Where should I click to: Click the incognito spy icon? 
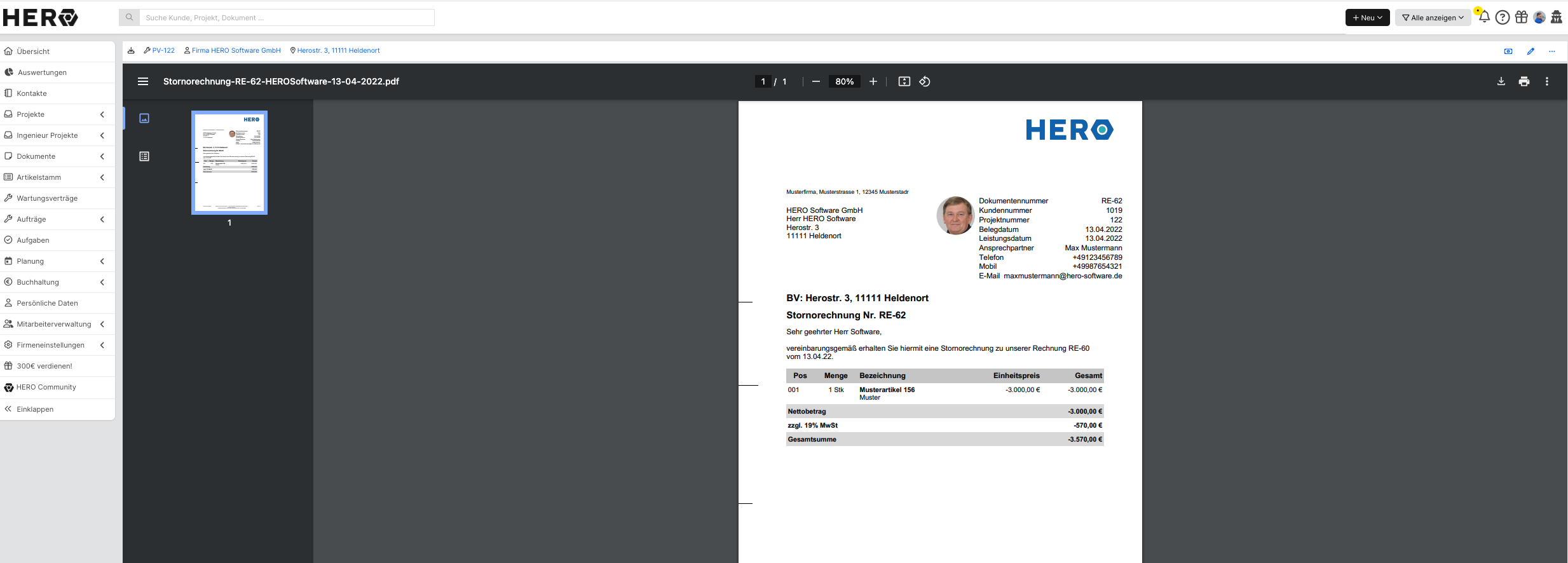pyautogui.click(x=1557, y=17)
